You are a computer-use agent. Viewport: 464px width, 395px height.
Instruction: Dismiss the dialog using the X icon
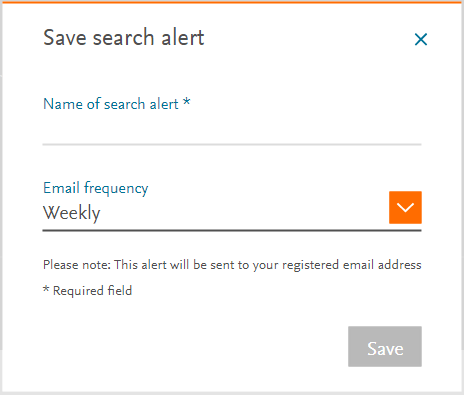pyautogui.click(x=421, y=39)
